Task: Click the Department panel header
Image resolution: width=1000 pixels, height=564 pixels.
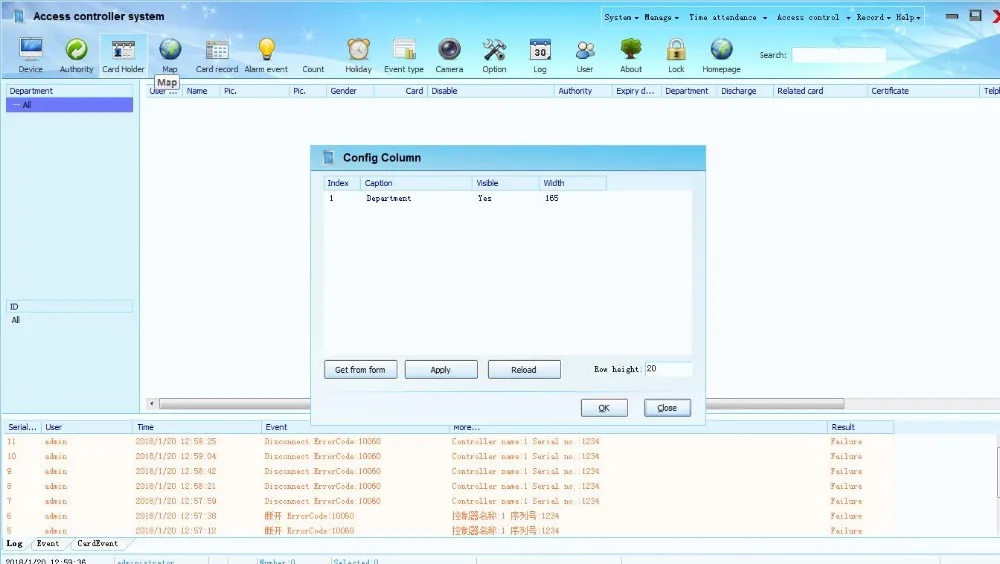Action: tap(70, 91)
